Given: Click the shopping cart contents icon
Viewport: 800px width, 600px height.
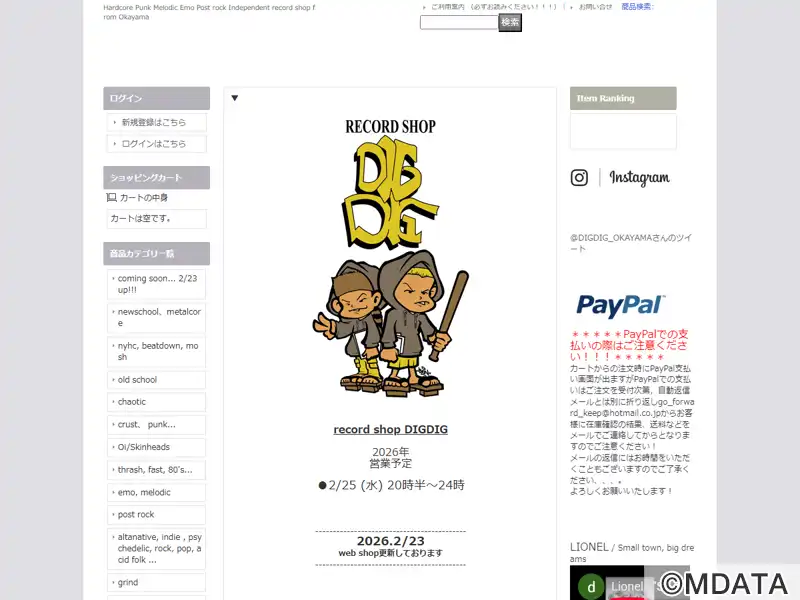Looking at the screenshot, I should coord(111,197).
